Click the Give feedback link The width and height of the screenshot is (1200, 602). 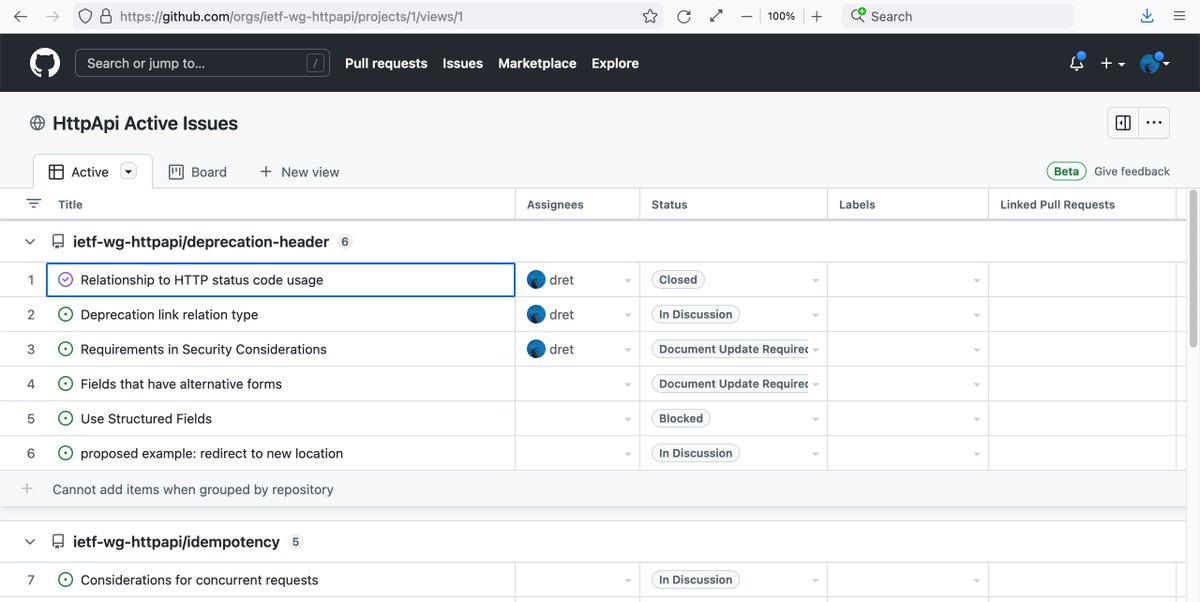click(1132, 172)
